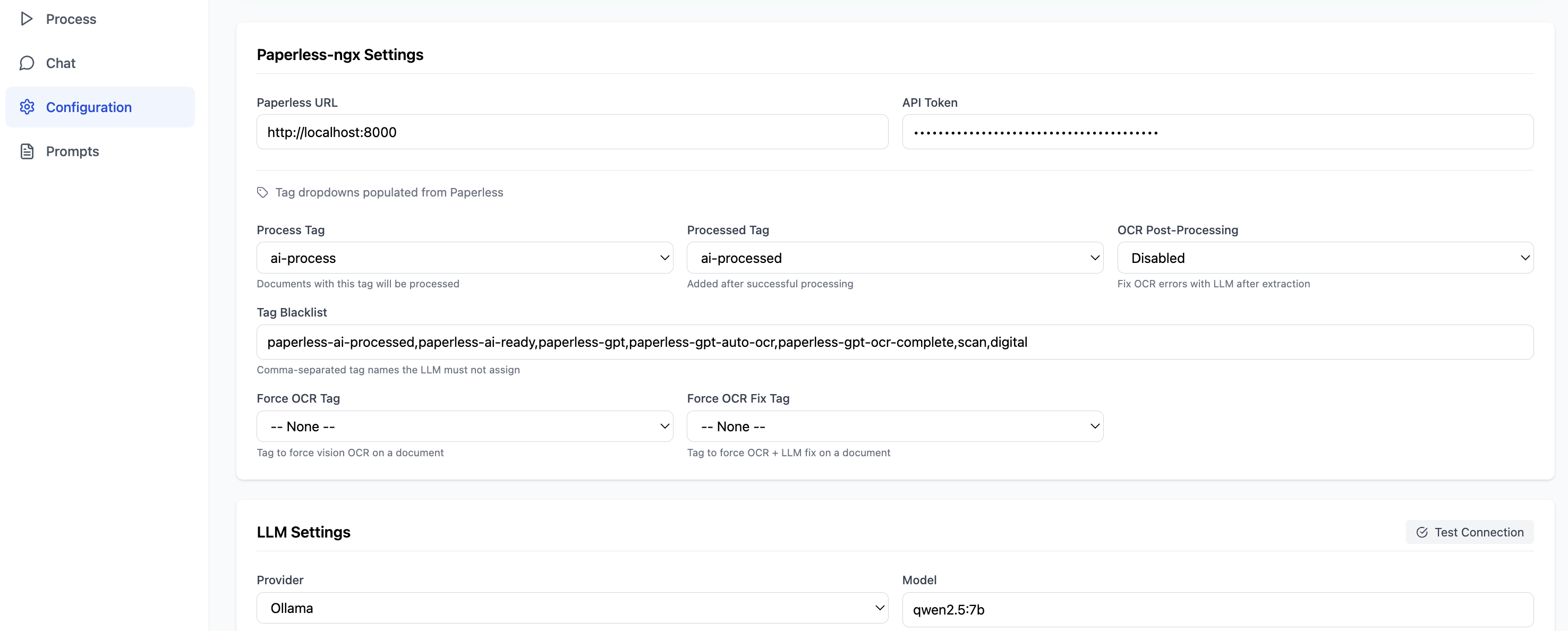Click the Prompts document icon

[x=27, y=151]
